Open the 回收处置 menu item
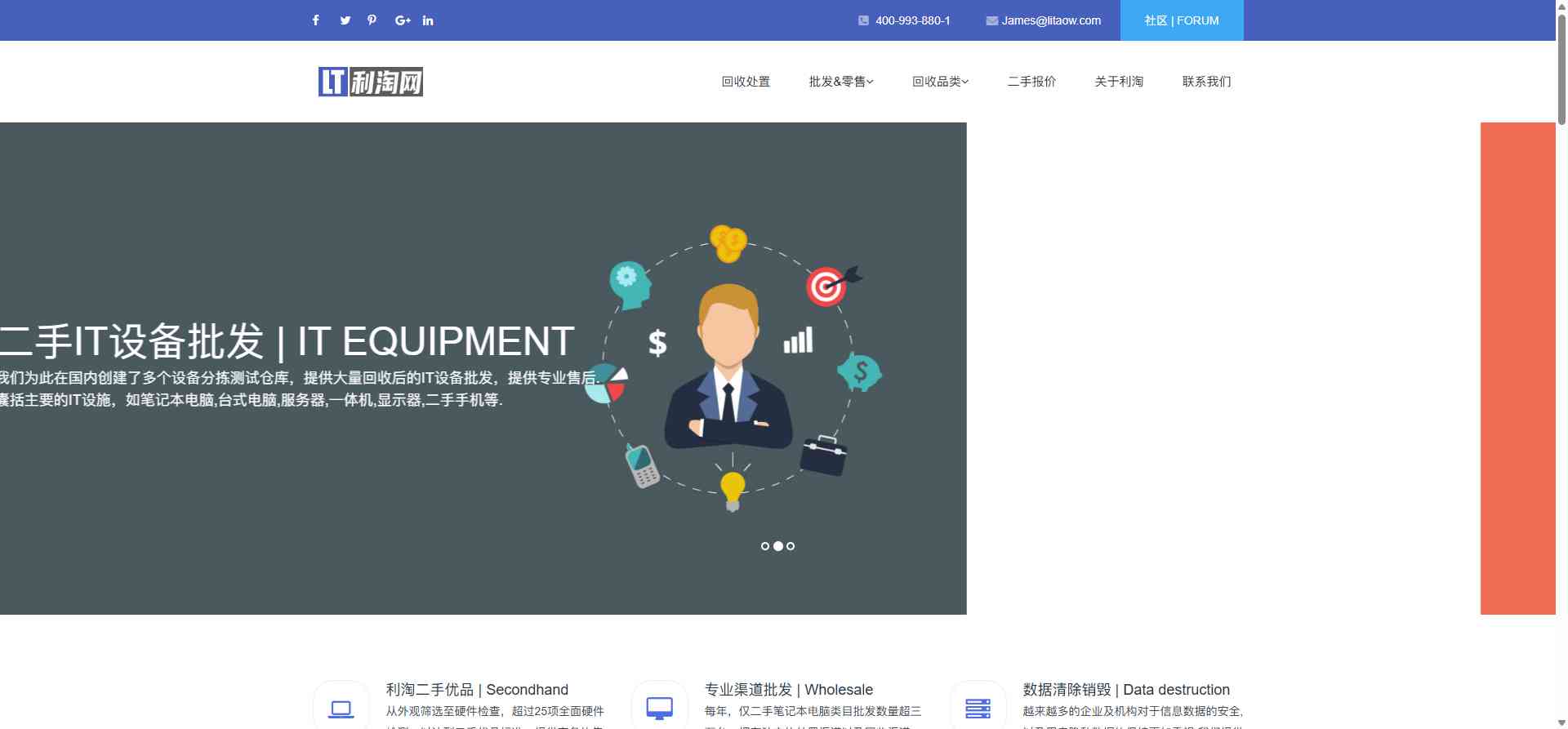The height and width of the screenshot is (729, 1568). 746,82
